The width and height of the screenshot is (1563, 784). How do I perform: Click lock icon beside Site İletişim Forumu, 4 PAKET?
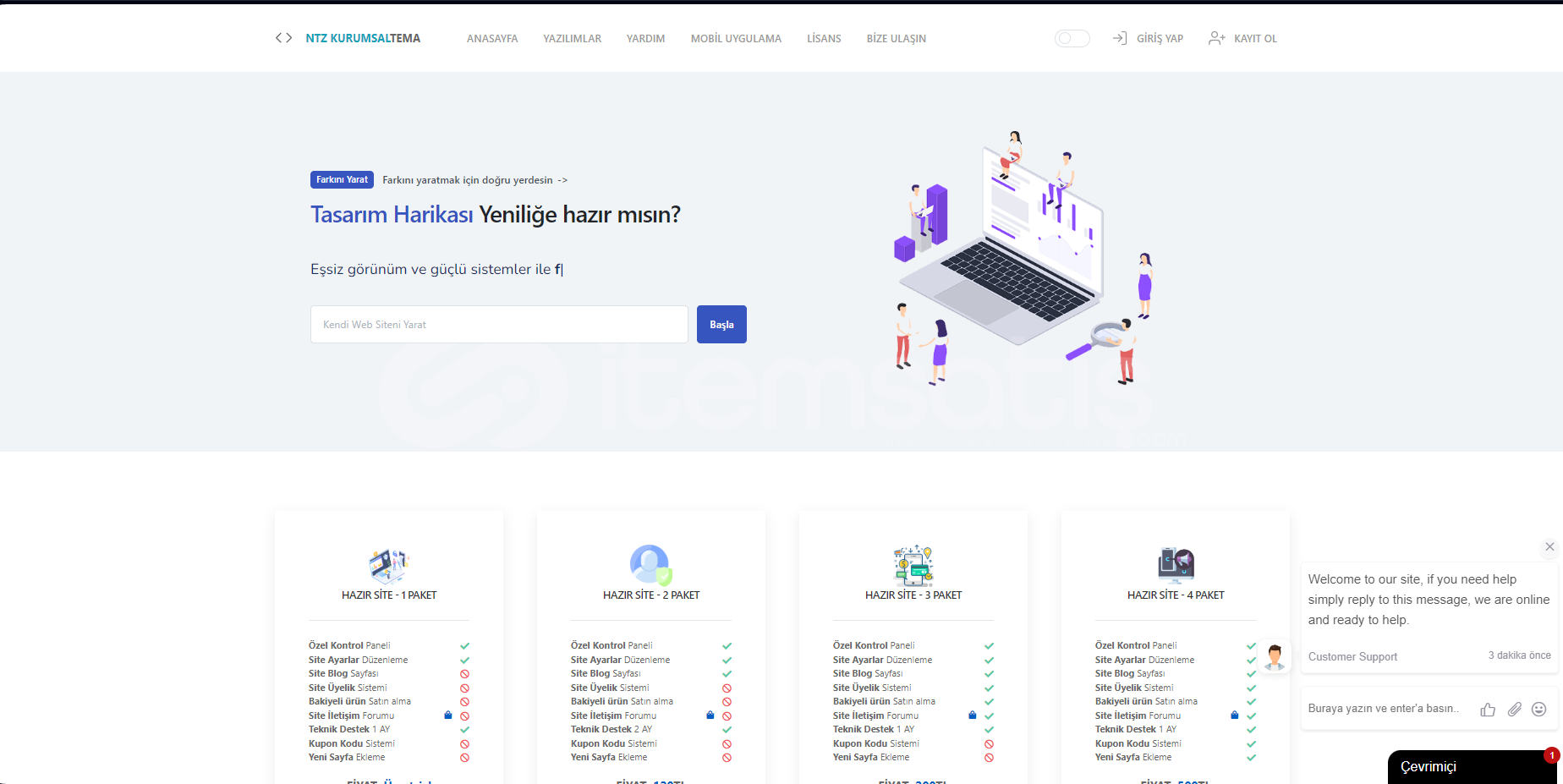(1235, 715)
